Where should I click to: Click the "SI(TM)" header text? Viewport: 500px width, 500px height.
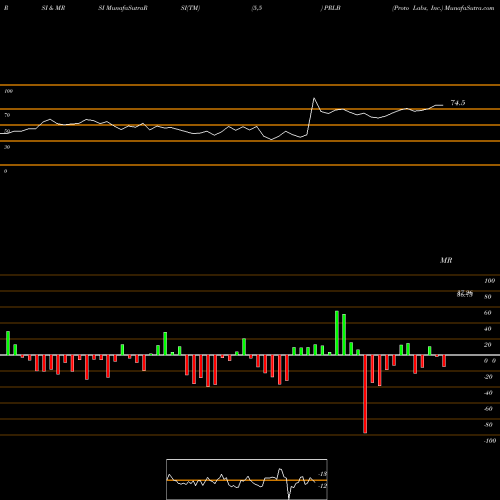(x=190, y=8)
